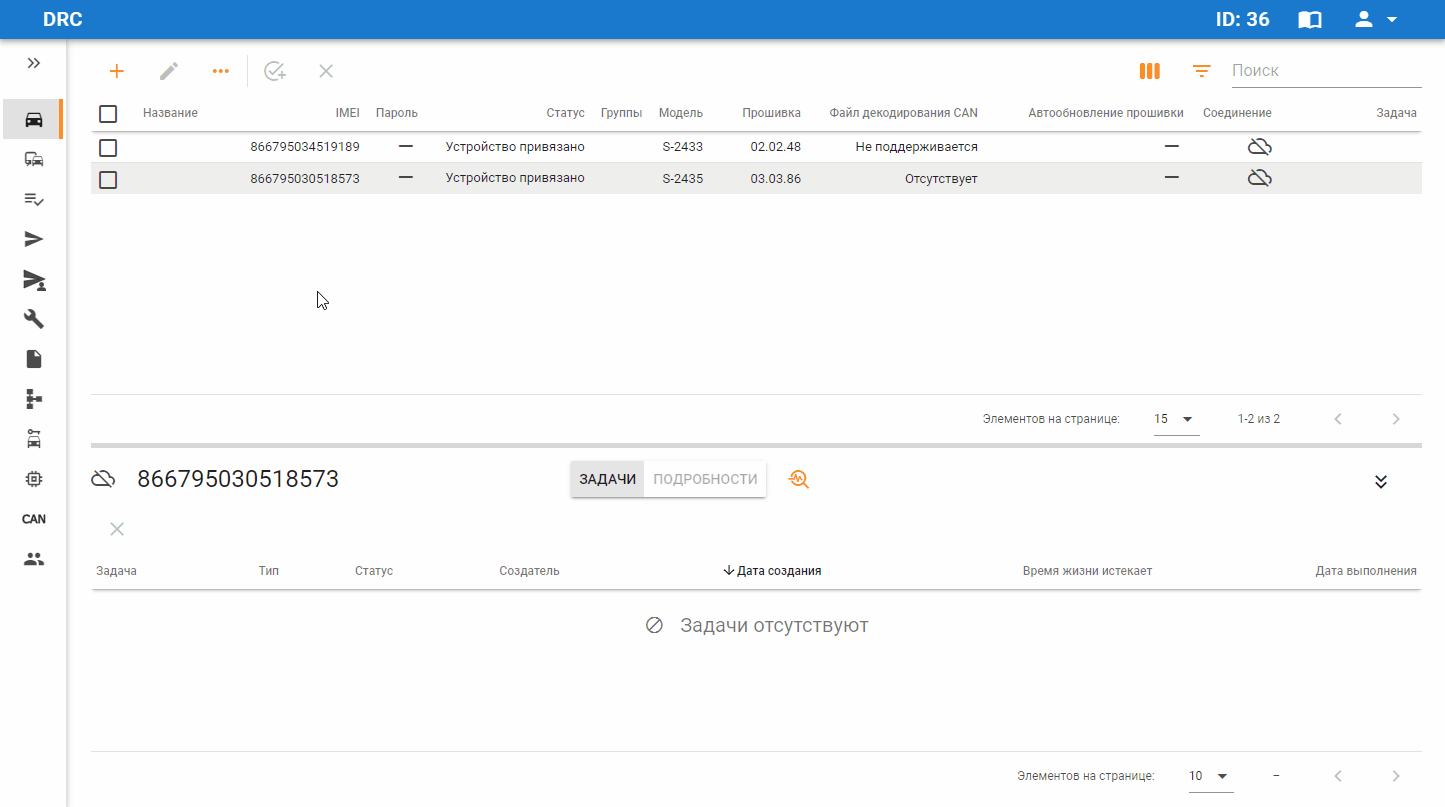Image resolution: width=1445 pixels, height=807 pixels.
Task: Sort tasks by Тип column header
Action: click(268, 571)
